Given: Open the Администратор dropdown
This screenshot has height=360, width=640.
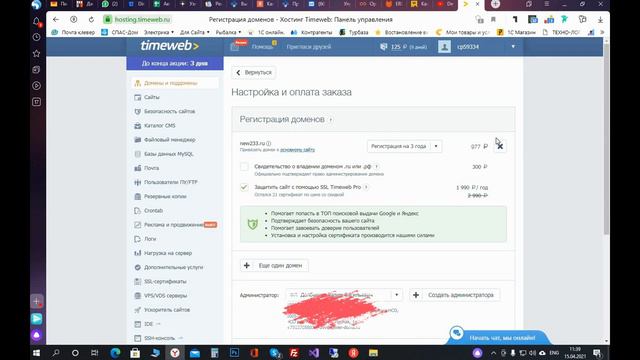Looking at the screenshot, I should [x=344, y=295].
